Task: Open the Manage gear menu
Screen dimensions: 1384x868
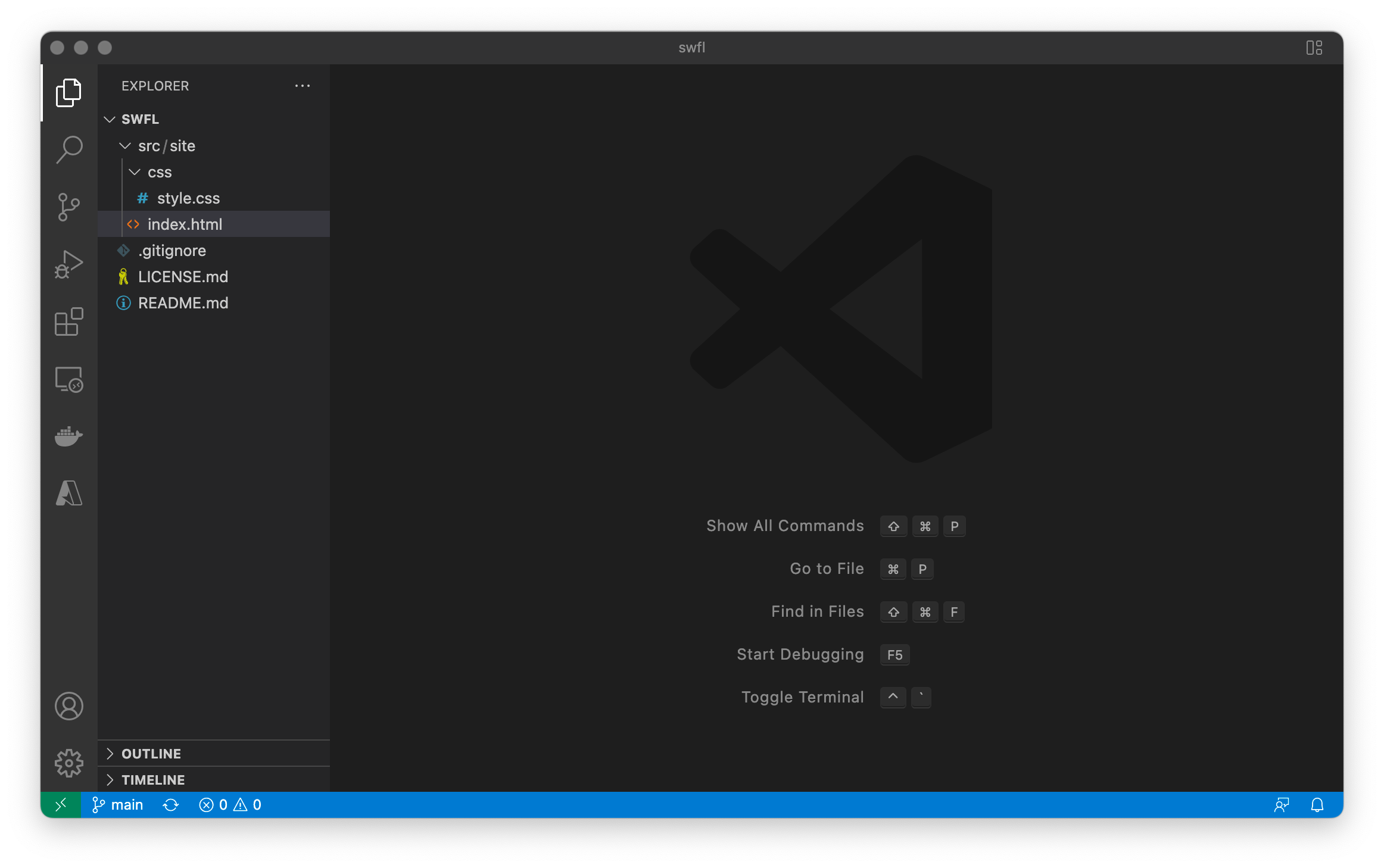Action: point(69,763)
